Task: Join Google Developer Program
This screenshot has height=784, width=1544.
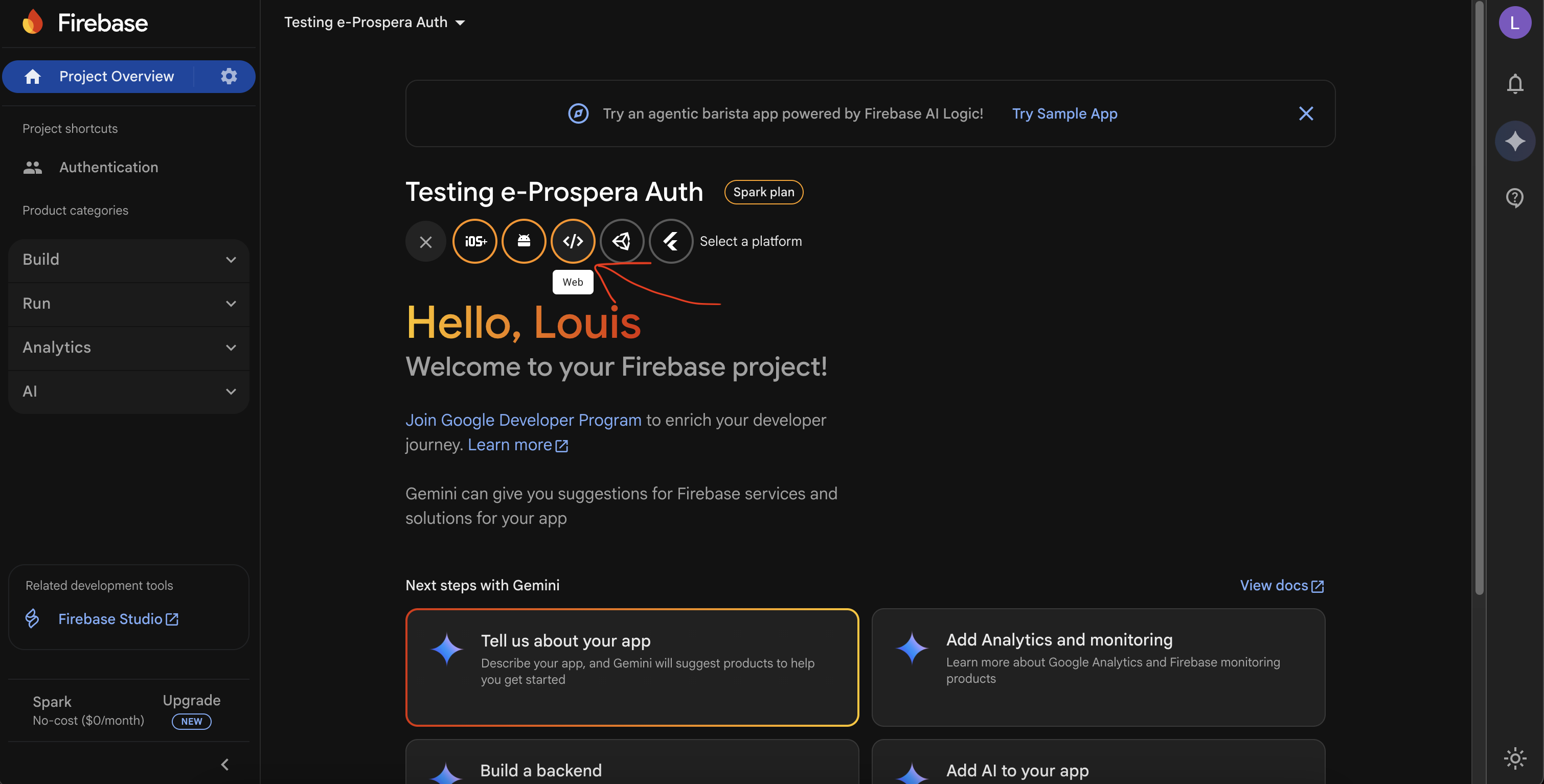Action: point(524,420)
